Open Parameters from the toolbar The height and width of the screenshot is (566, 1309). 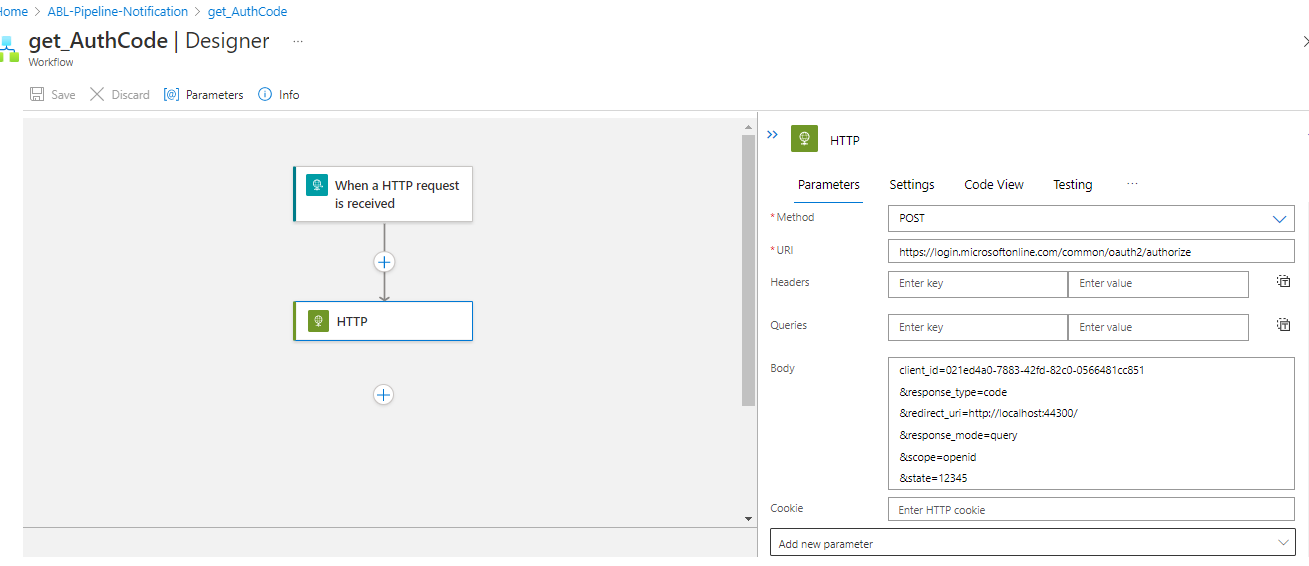(203, 95)
